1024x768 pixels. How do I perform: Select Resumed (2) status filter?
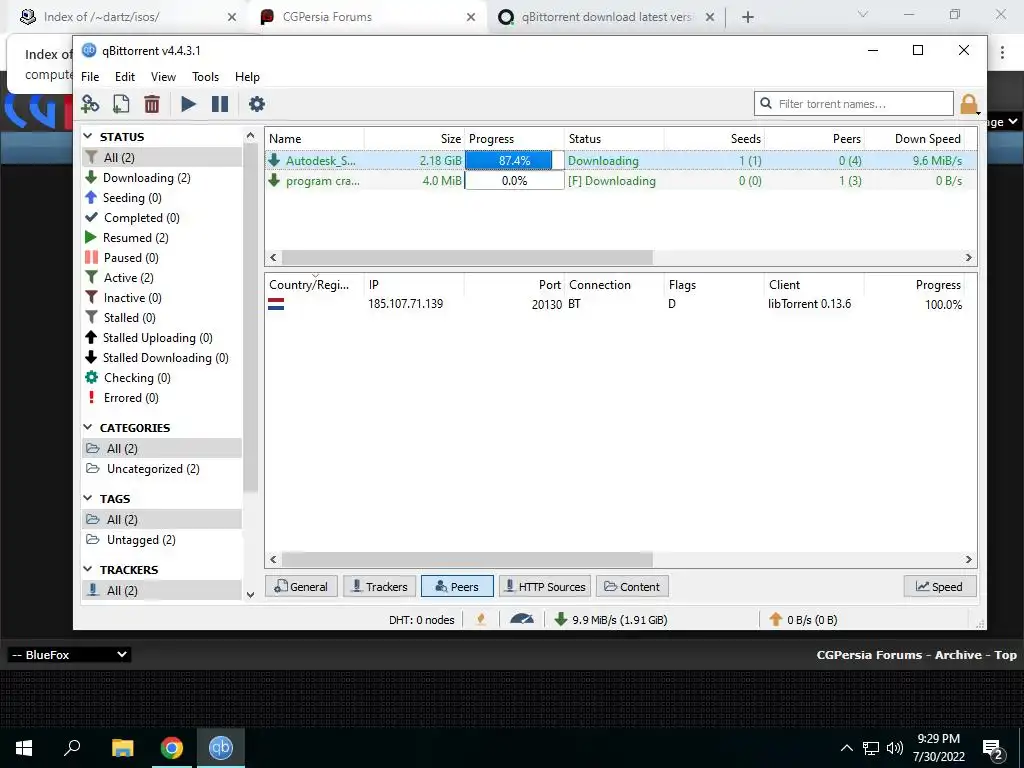click(135, 238)
